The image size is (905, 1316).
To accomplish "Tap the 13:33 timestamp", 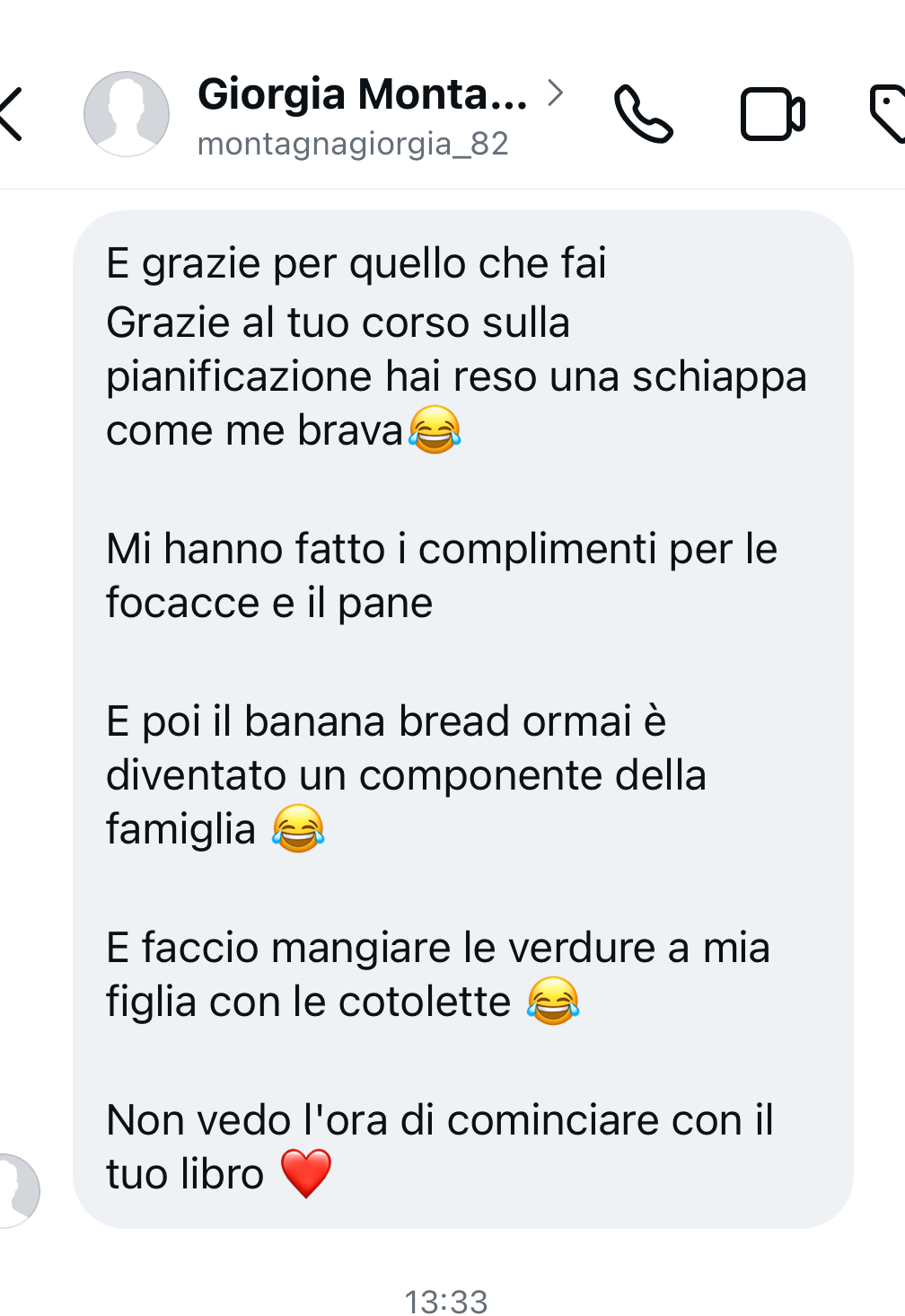I will click(446, 1301).
